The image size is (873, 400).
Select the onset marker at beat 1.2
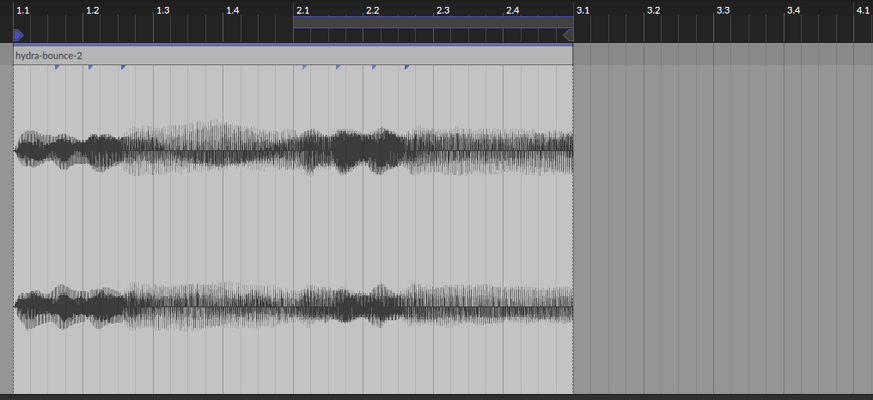coord(90,67)
